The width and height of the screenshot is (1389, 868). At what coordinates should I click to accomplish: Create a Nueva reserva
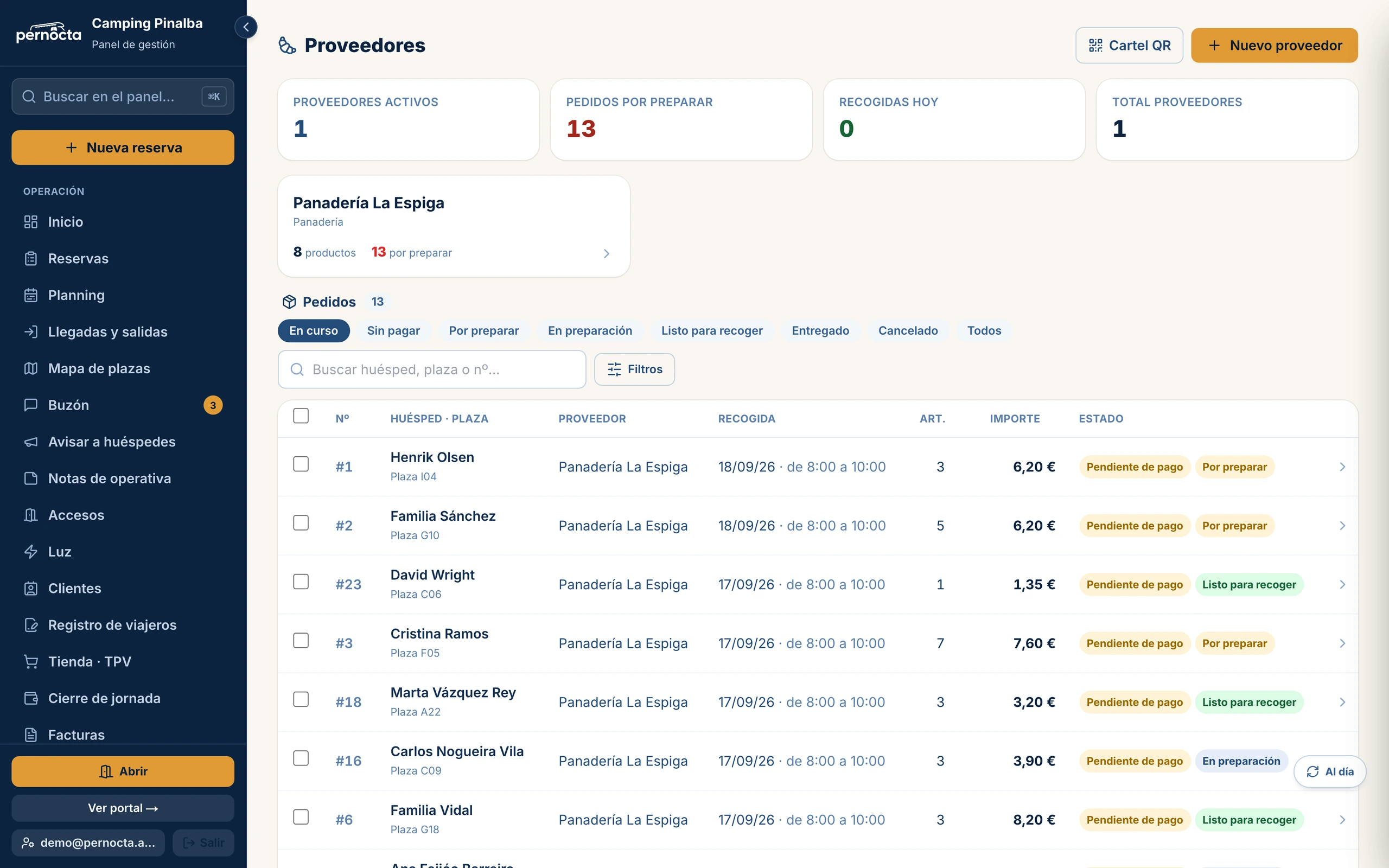[123, 148]
